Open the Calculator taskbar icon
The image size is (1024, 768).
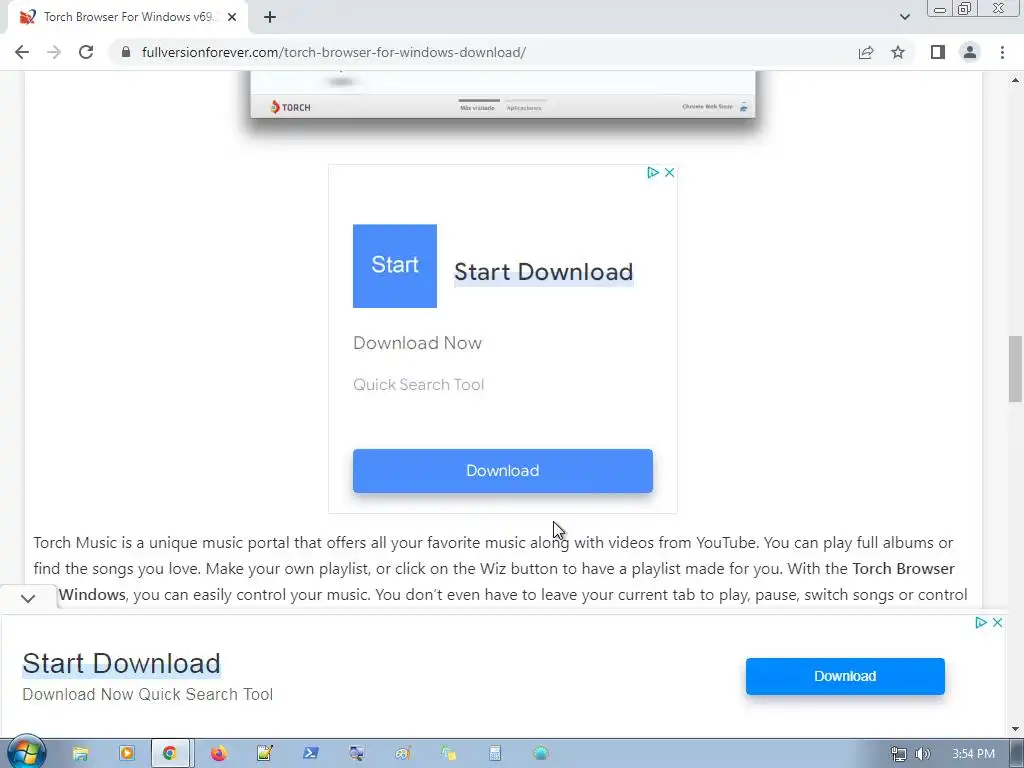click(x=495, y=754)
